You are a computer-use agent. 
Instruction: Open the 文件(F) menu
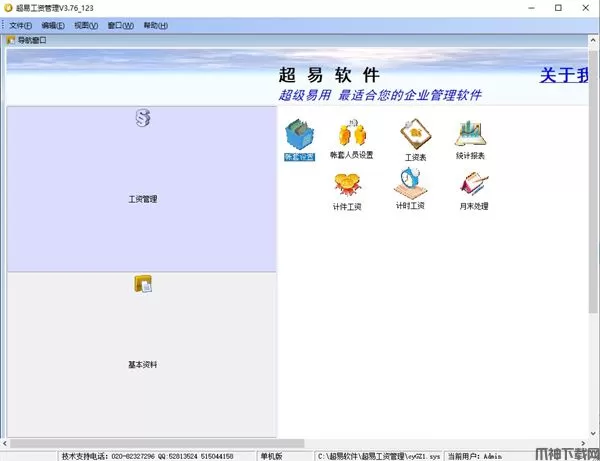[x=20, y=26]
